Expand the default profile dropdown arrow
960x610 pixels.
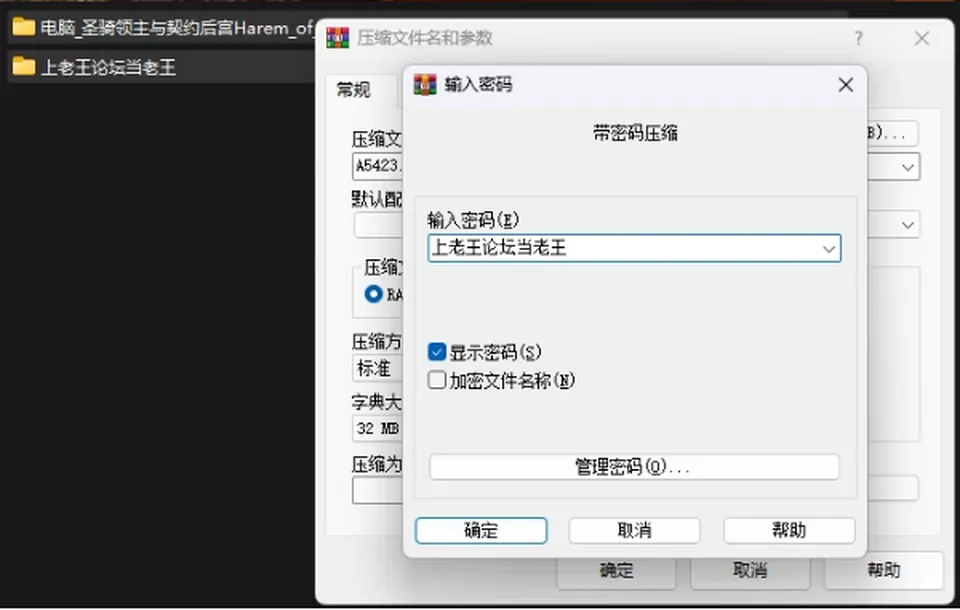click(907, 225)
